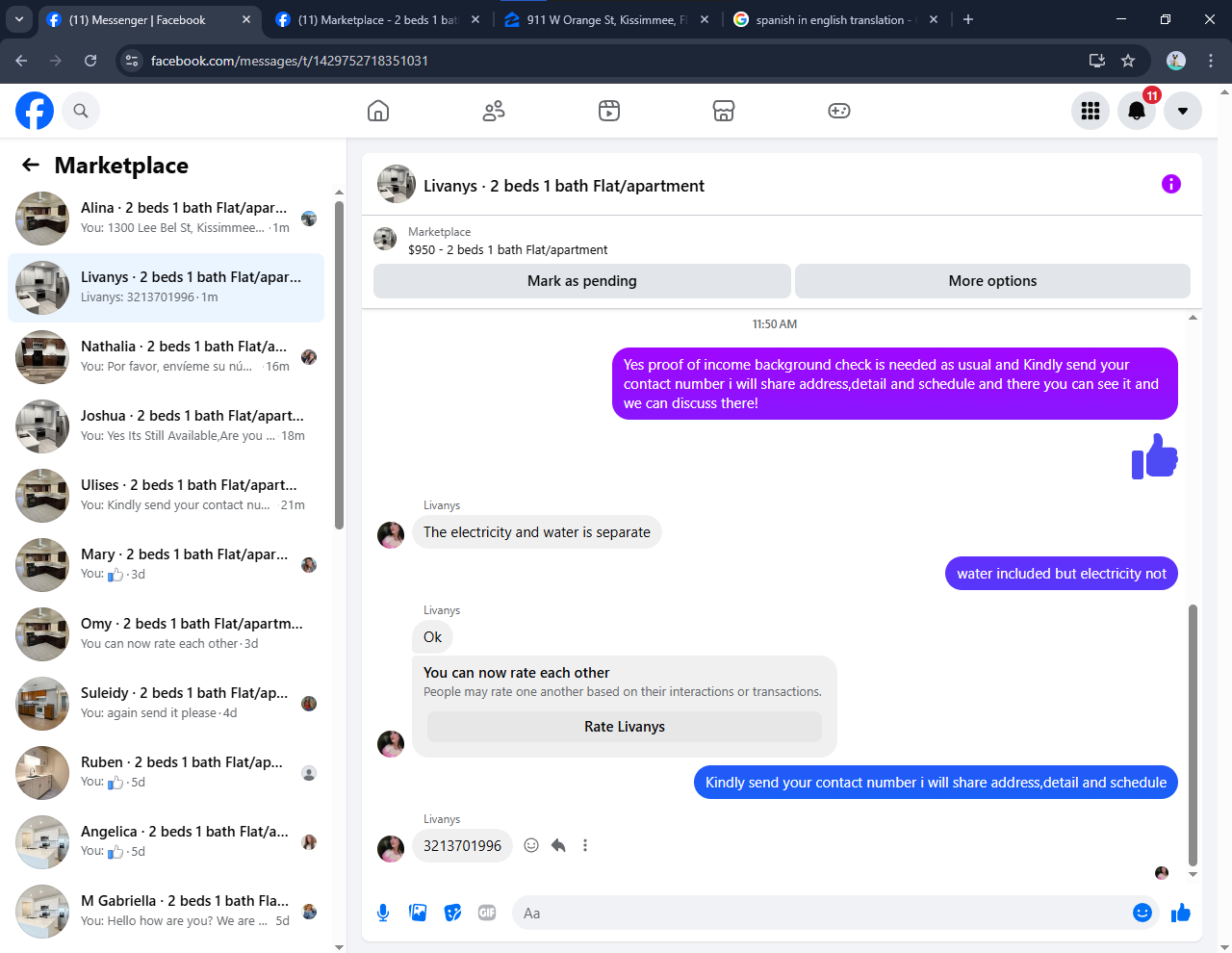The image size is (1232, 953).
Task: Go back in browser history
Action: [21, 61]
